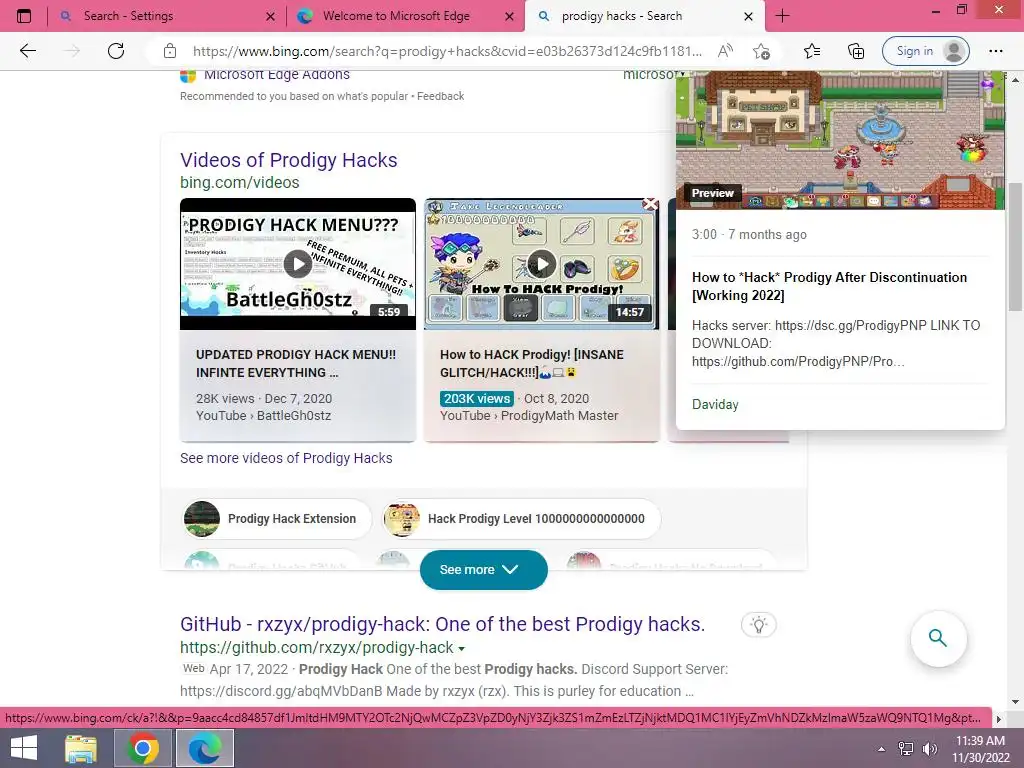
Task: Close the Welcome to Microsoft Edge tab
Action: pos(509,16)
